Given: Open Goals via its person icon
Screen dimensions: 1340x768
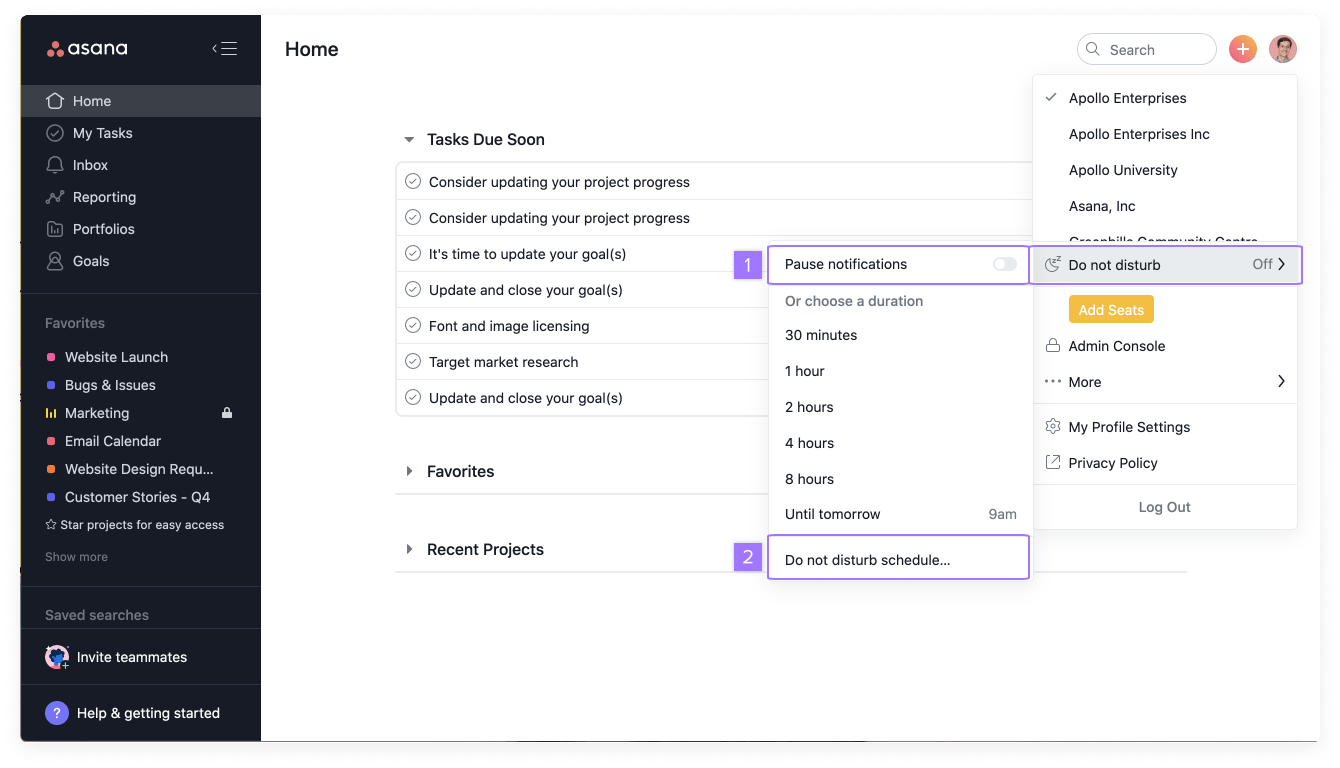Looking at the screenshot, I should point(55,261).
